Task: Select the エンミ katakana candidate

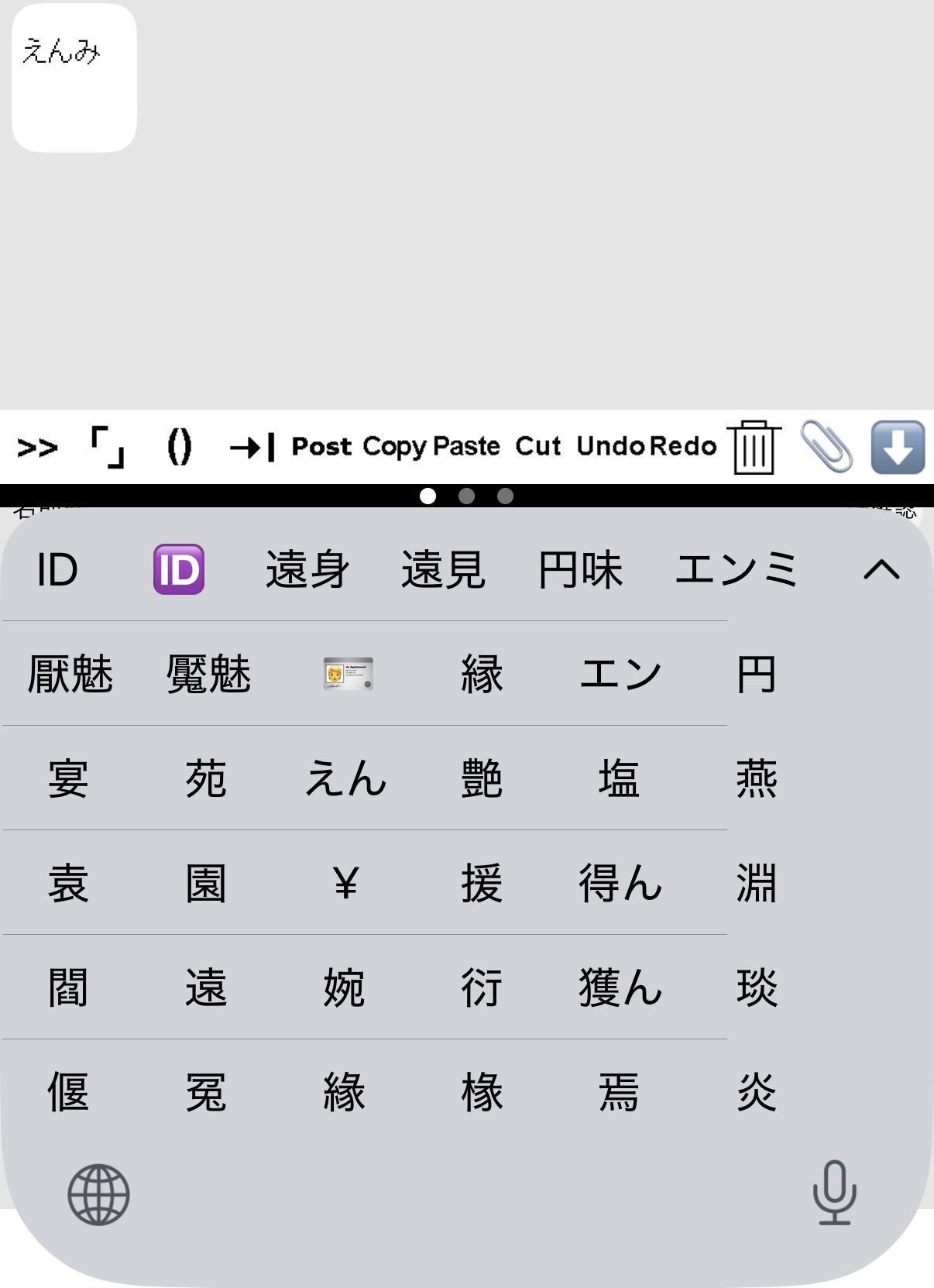Action: pyautogui.click(x=736, y=570)
